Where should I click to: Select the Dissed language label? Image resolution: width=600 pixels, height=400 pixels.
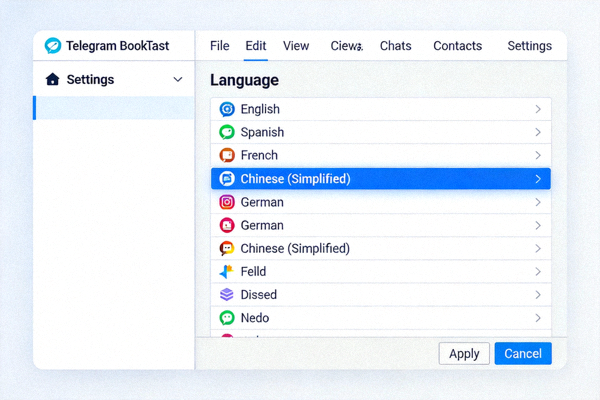[x=259, y=295]
